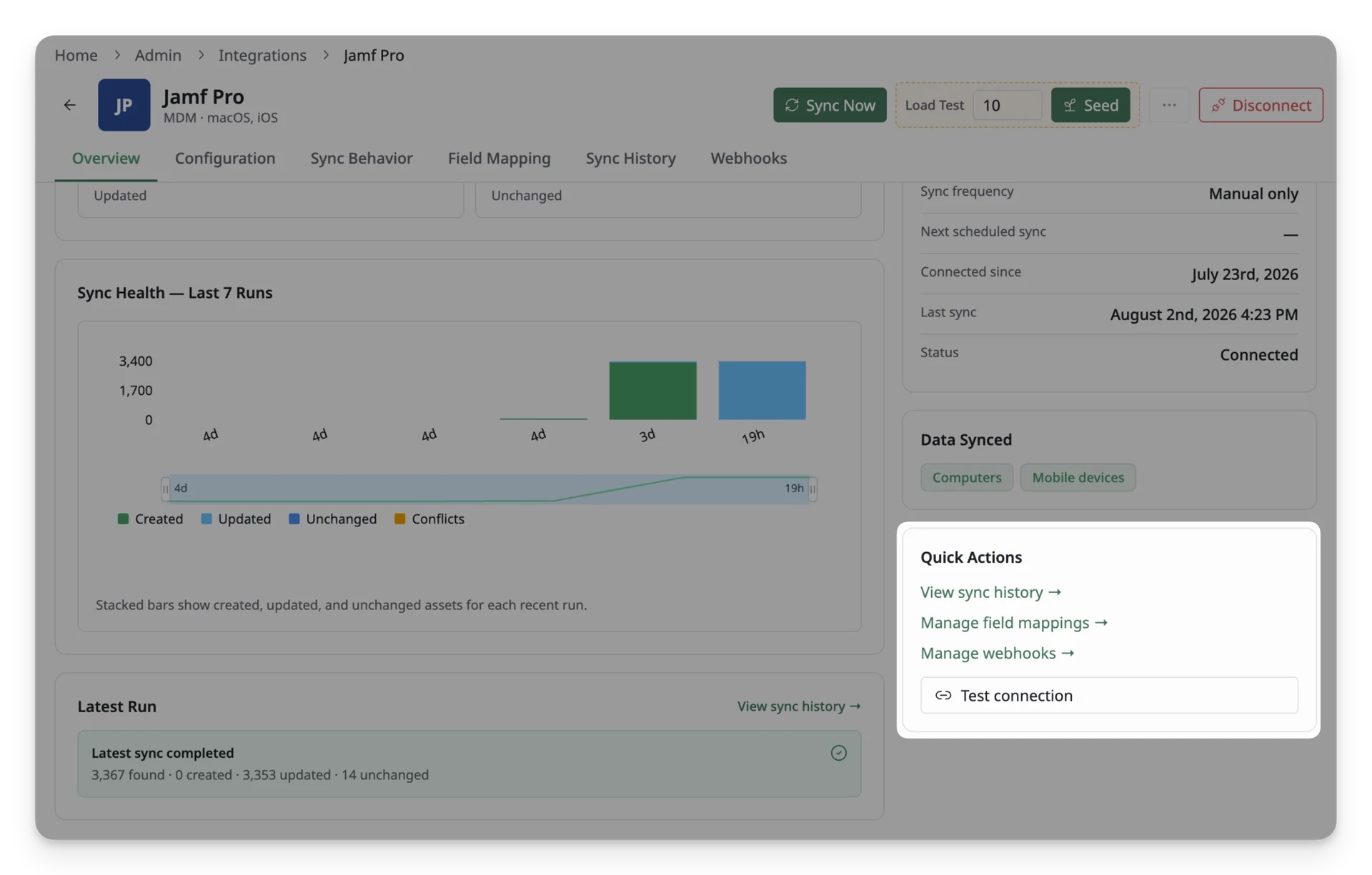The width and height of the screenshot is (1372, 875).
Task: Click the Latest sync completed summary card
Action: (469, 764)
